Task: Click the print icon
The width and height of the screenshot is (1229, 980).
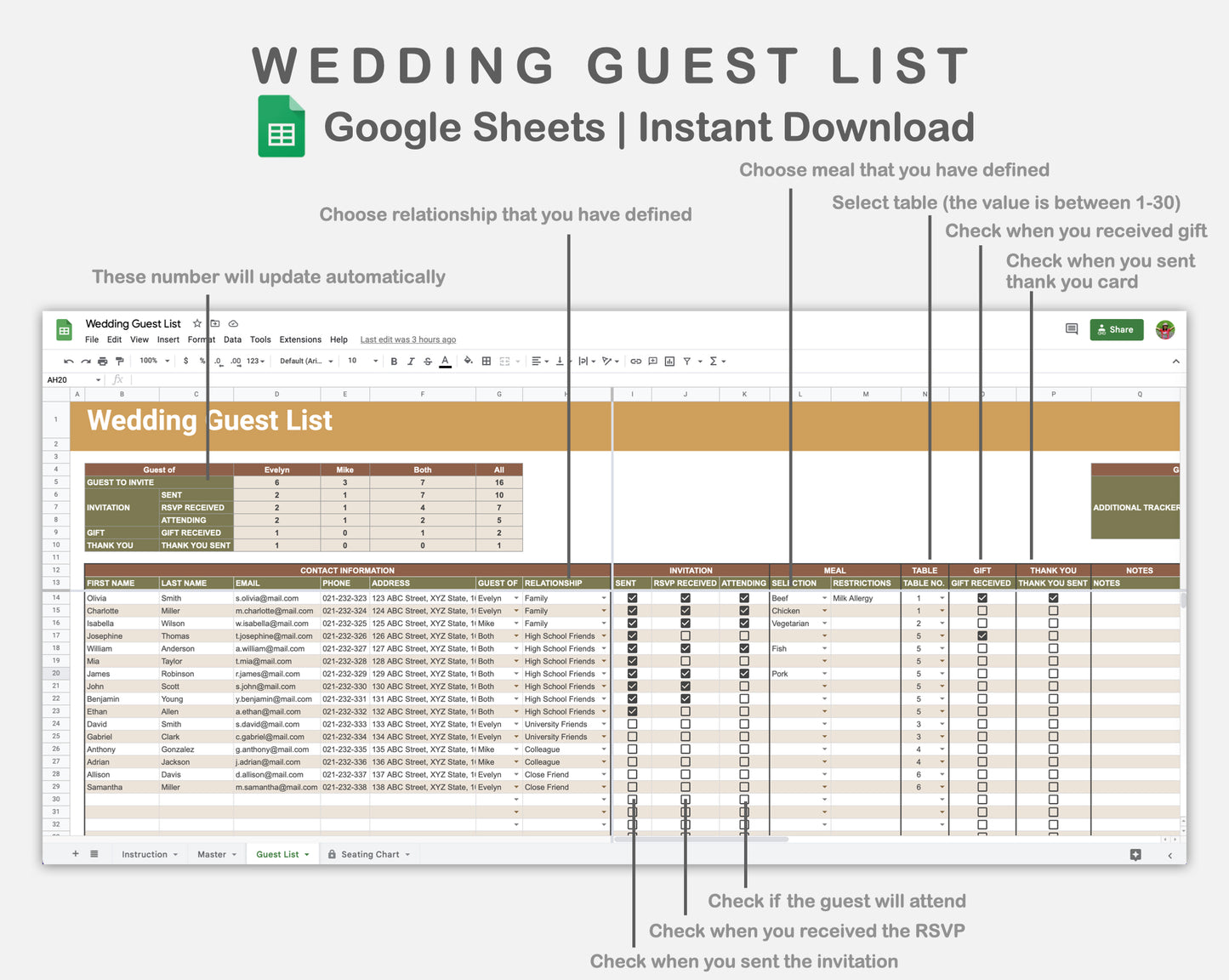Action: tap(101, 361)
